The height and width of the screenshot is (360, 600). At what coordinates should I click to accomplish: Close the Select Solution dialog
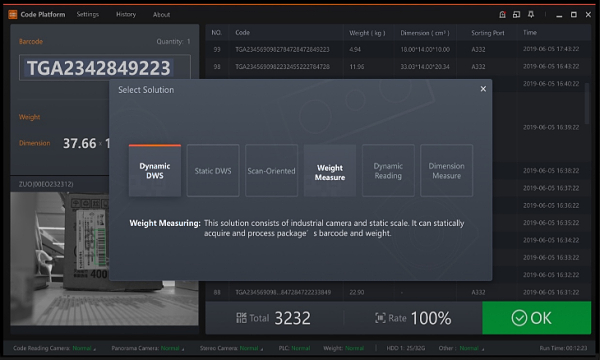pyautogui.click(x=483, y=89)
